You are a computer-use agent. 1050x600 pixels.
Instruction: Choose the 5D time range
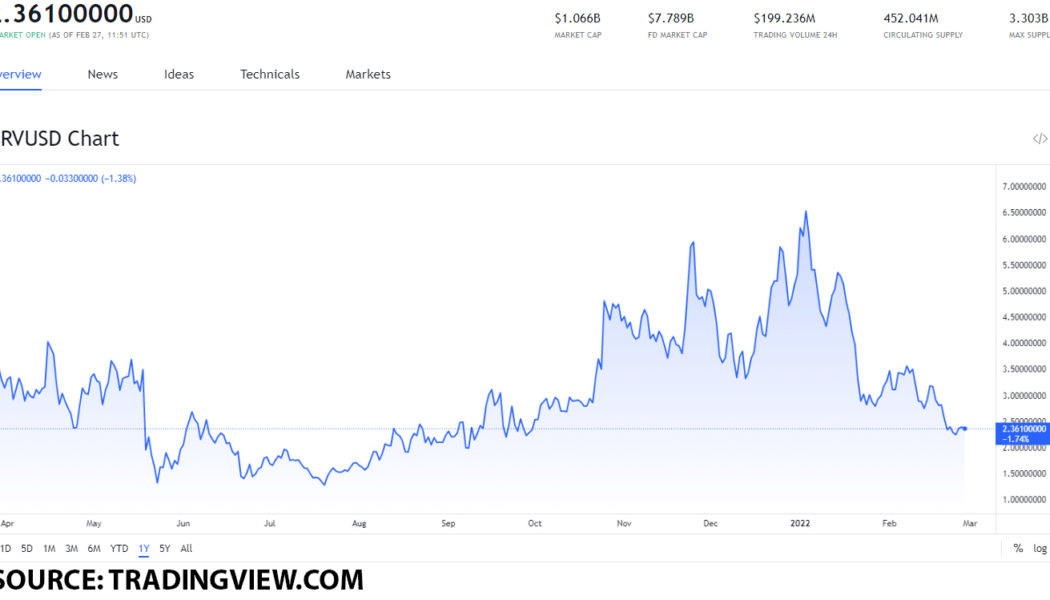point(27,548)
